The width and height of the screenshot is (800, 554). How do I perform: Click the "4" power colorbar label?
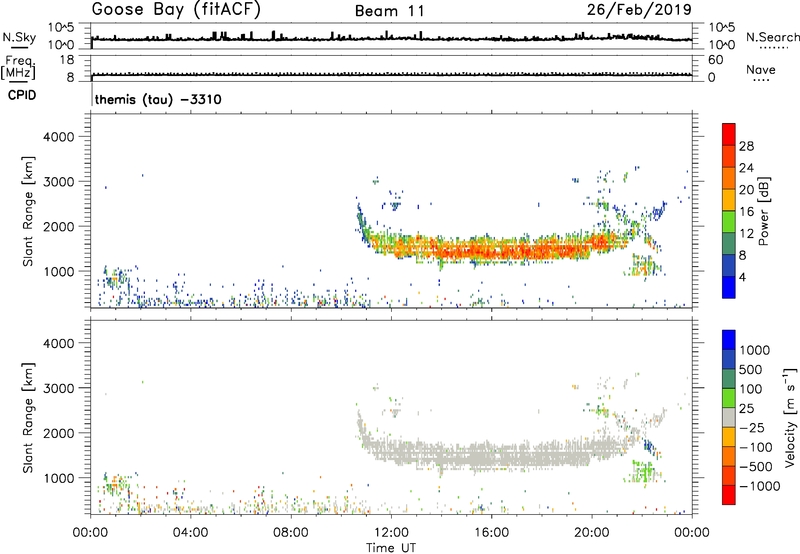pyautogui.click(x=742, y=278)
